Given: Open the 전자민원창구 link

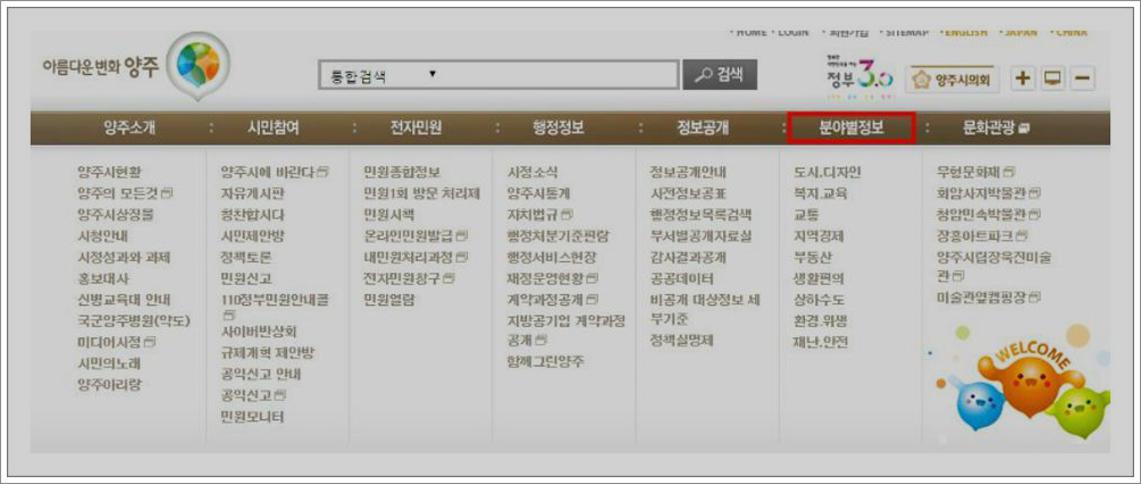Looking at the screenshot, I should click(x=402, y=278).
